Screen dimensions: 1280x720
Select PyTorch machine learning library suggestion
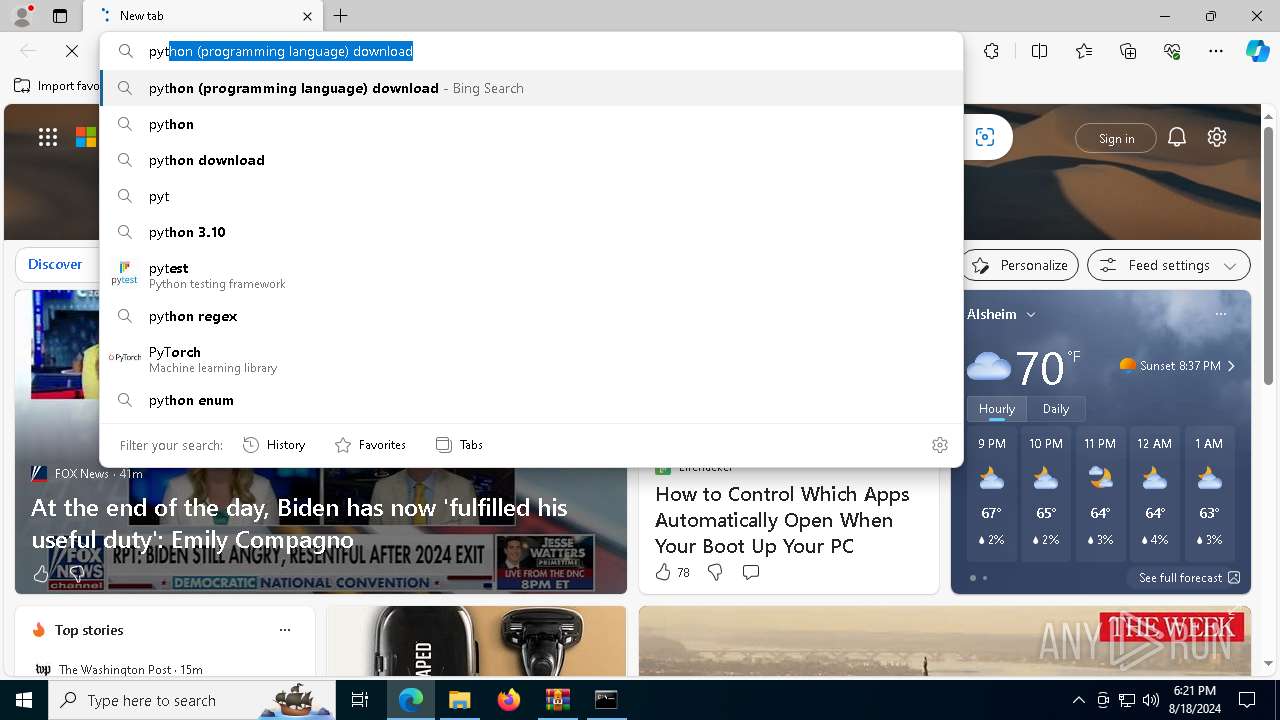point(532,359)
